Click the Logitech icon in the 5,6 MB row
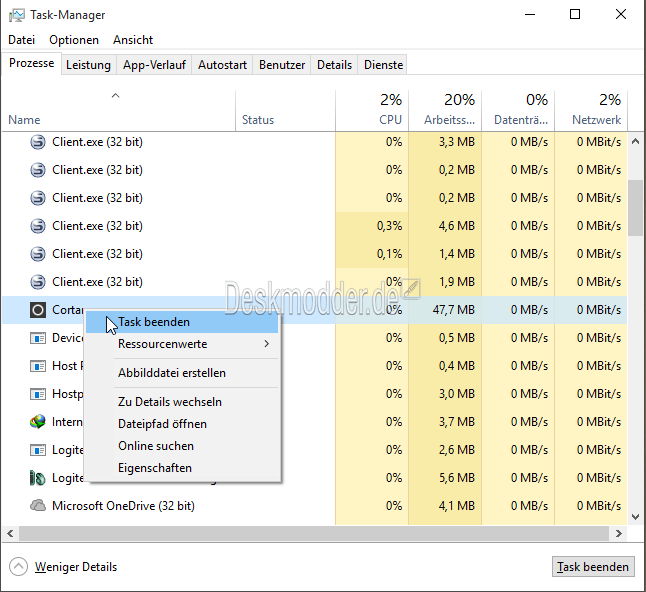The height and width of the screenshot is (592, 646). (x=38, y=478)
